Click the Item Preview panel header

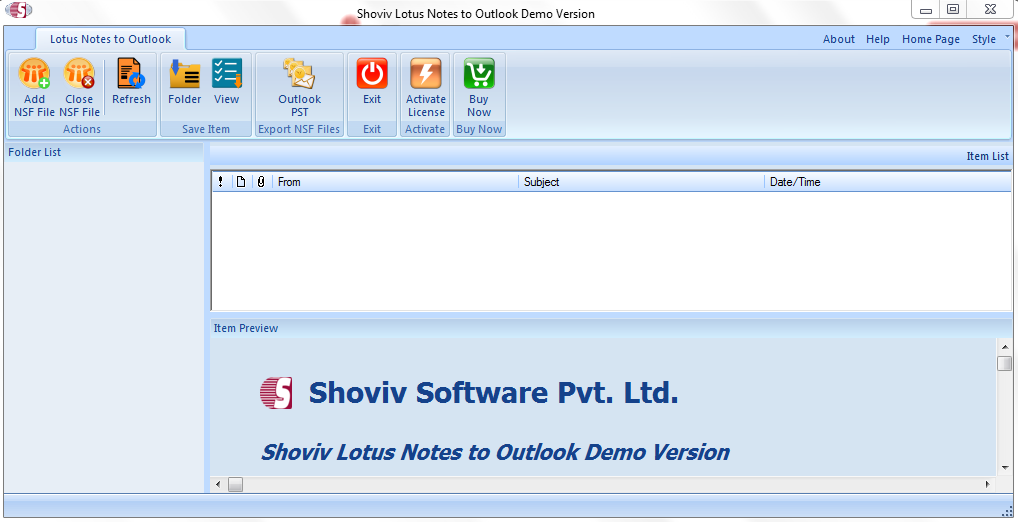point(610,328)
